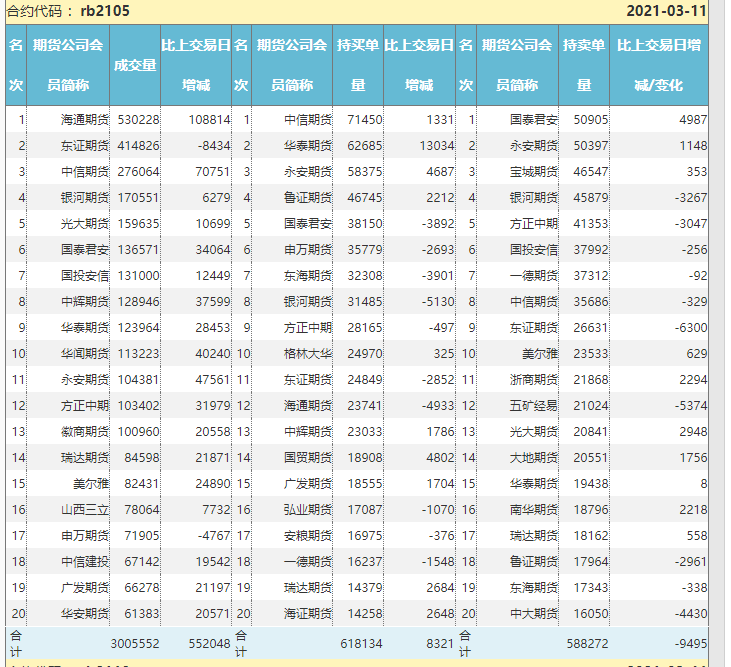Click 海证期货 in long ranking
This screenshot has height=667, width=731.
click(308, 614)
